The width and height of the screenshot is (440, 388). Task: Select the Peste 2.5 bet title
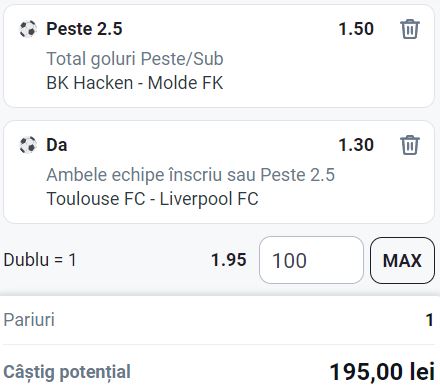pos(84,29)
